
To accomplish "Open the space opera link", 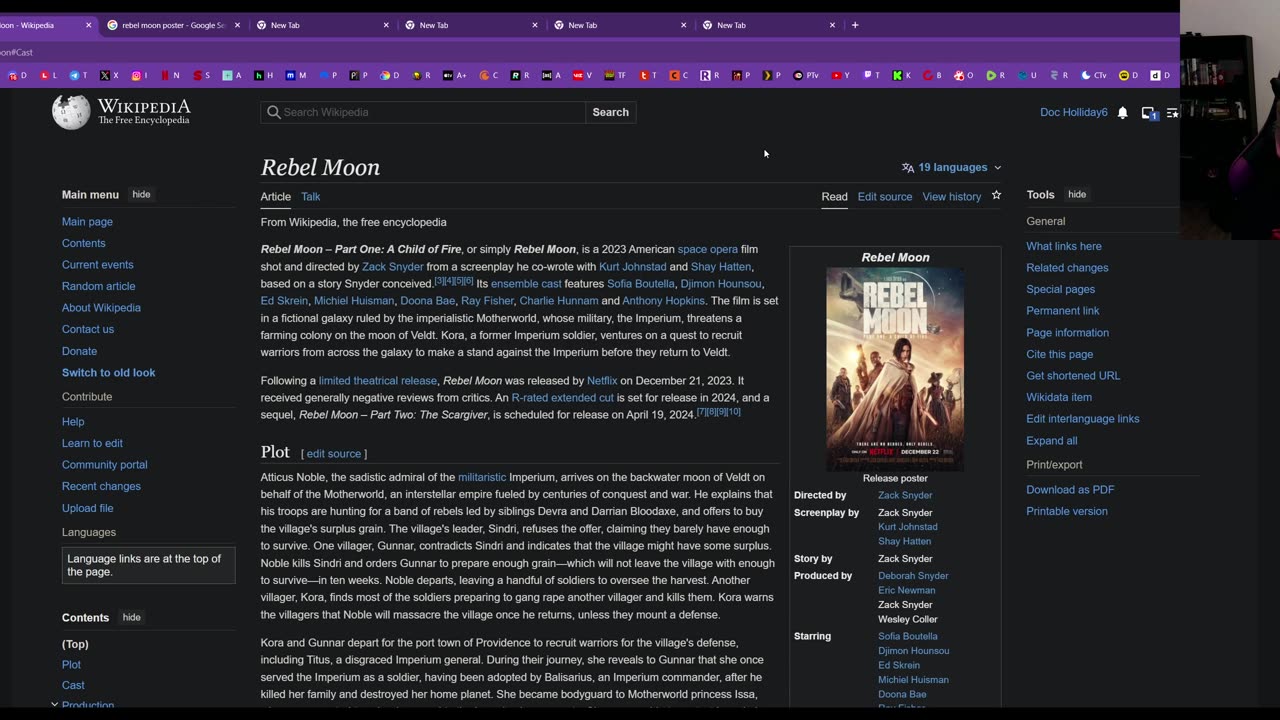I will pos(707,249).
